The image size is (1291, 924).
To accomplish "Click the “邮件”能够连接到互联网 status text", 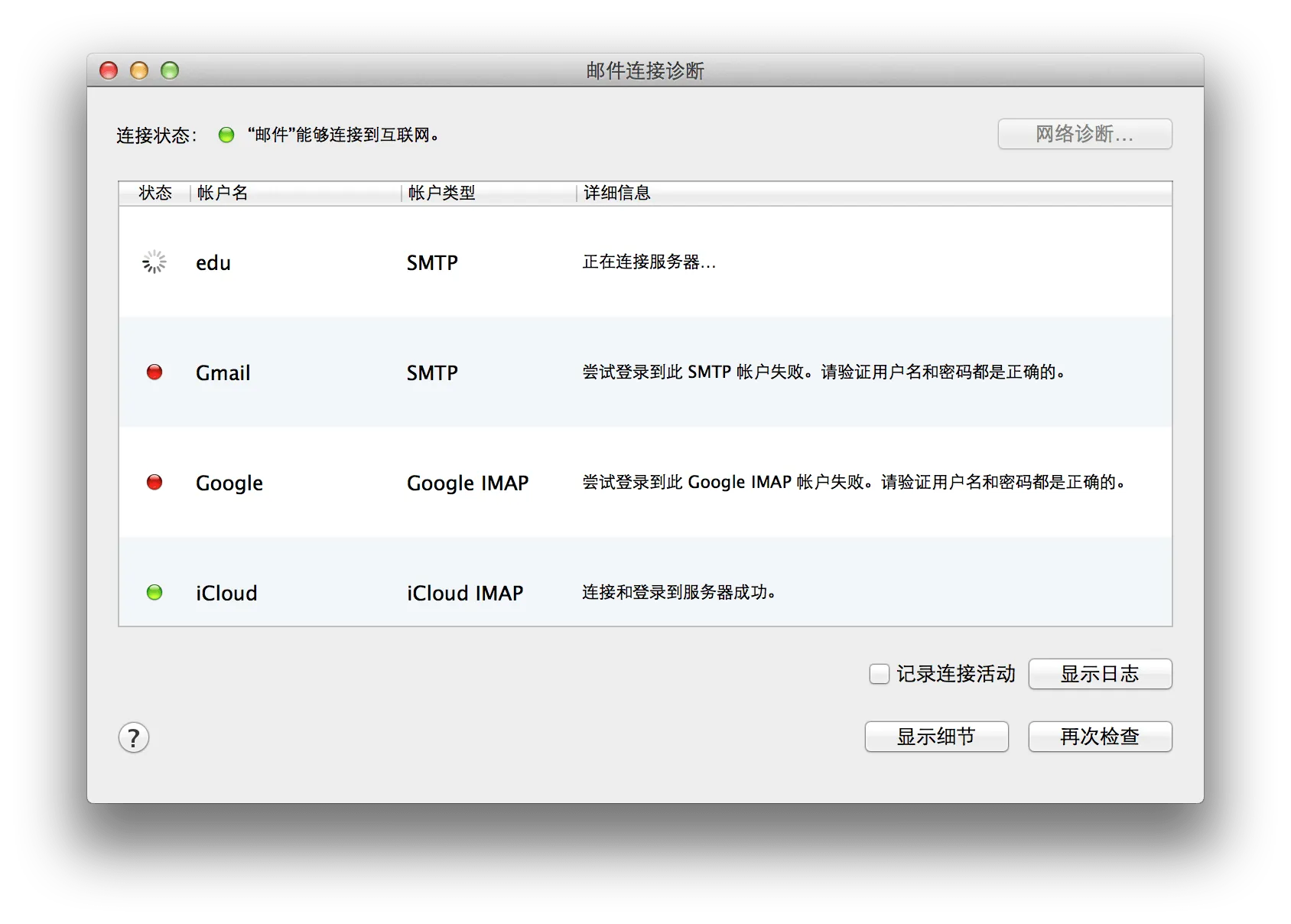I will [343, 135].
